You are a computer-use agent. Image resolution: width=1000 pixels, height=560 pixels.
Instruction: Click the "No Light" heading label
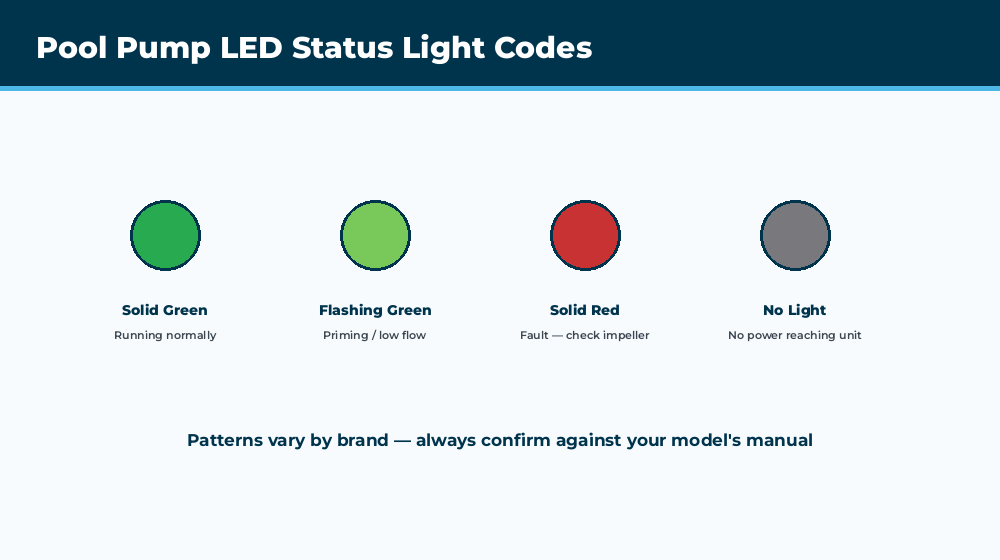pos(795,310)
